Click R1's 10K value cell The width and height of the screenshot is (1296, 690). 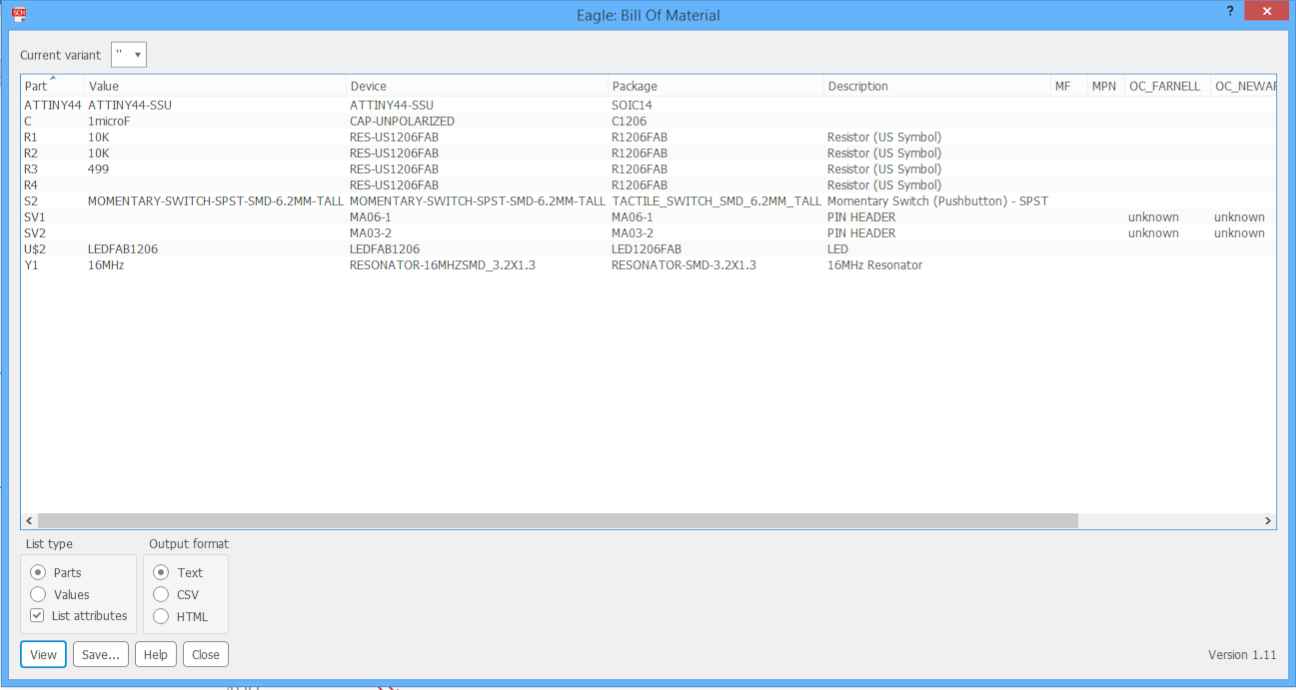(x=98, y=137)
